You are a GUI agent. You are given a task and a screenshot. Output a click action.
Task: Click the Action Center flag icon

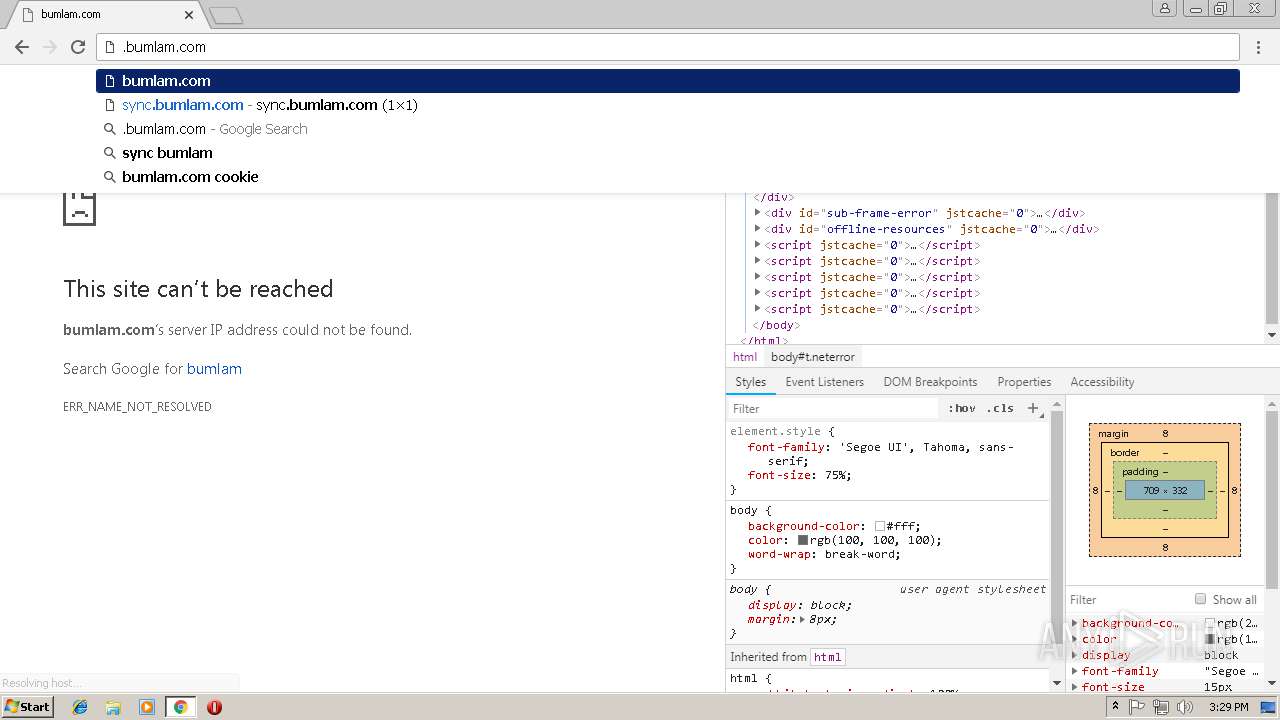1137,707
